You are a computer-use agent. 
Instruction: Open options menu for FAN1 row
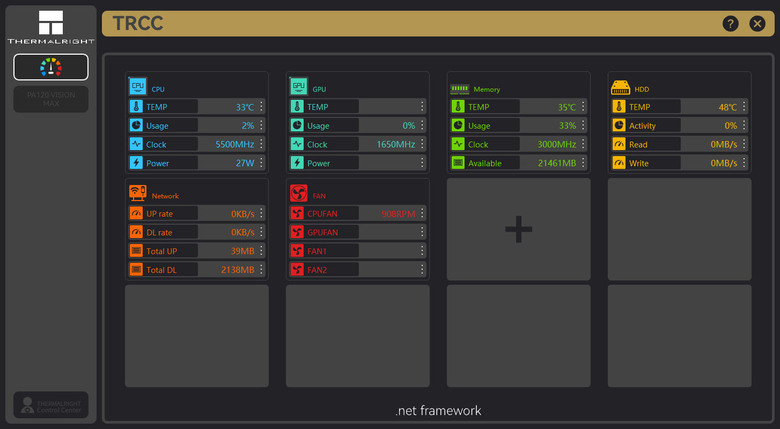[x=422, y=251]
